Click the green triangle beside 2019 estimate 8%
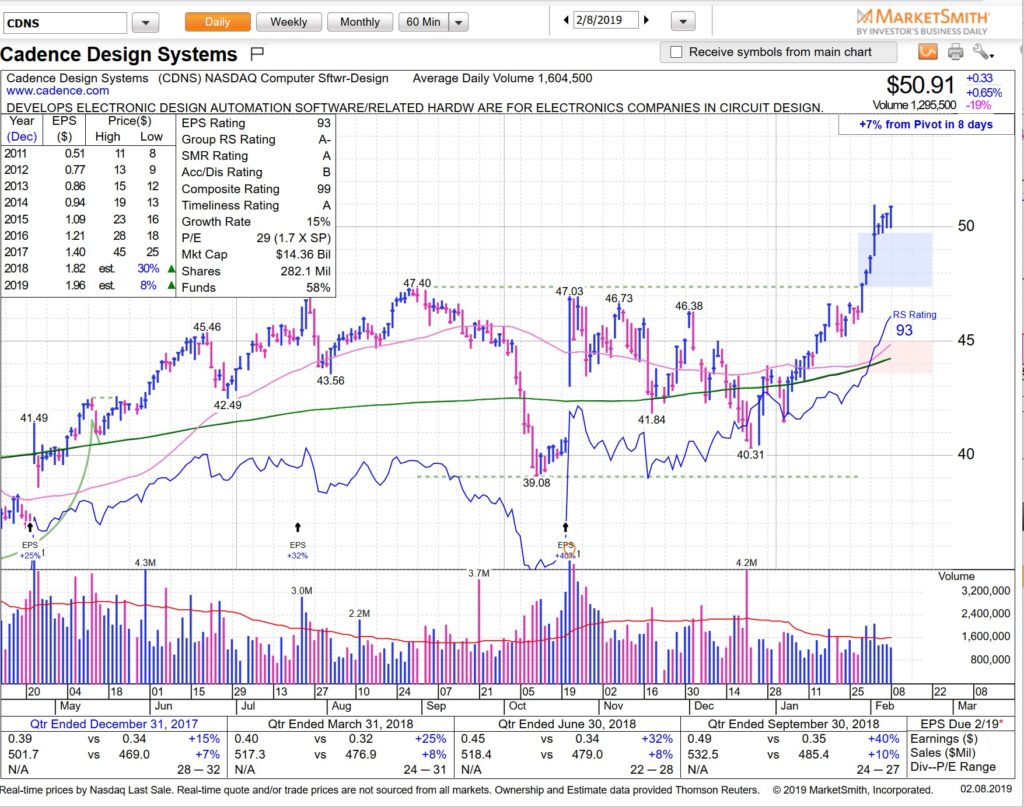 [171, 285]
